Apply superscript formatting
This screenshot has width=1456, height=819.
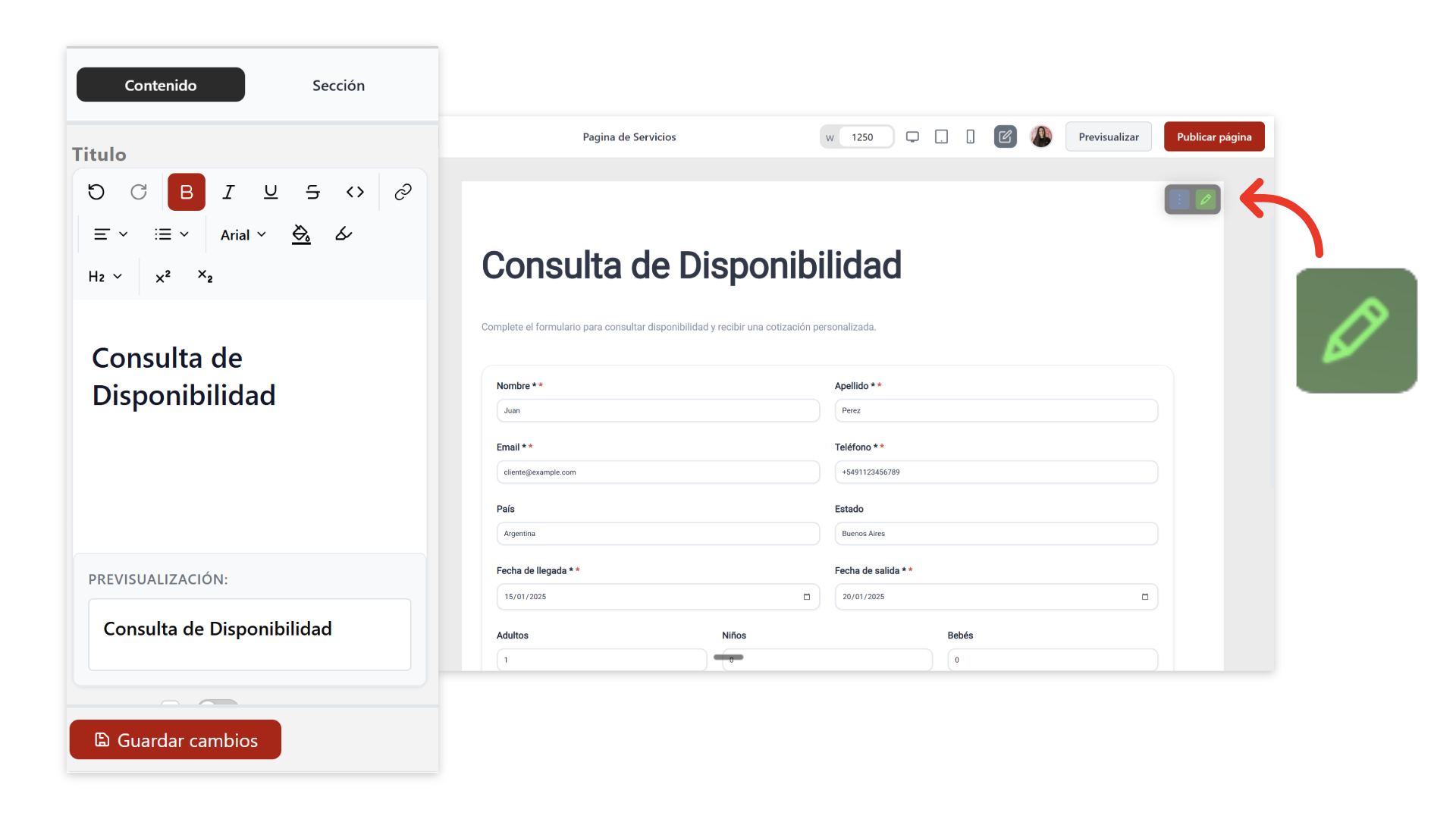pyautogui.click(x=163, y=277)
